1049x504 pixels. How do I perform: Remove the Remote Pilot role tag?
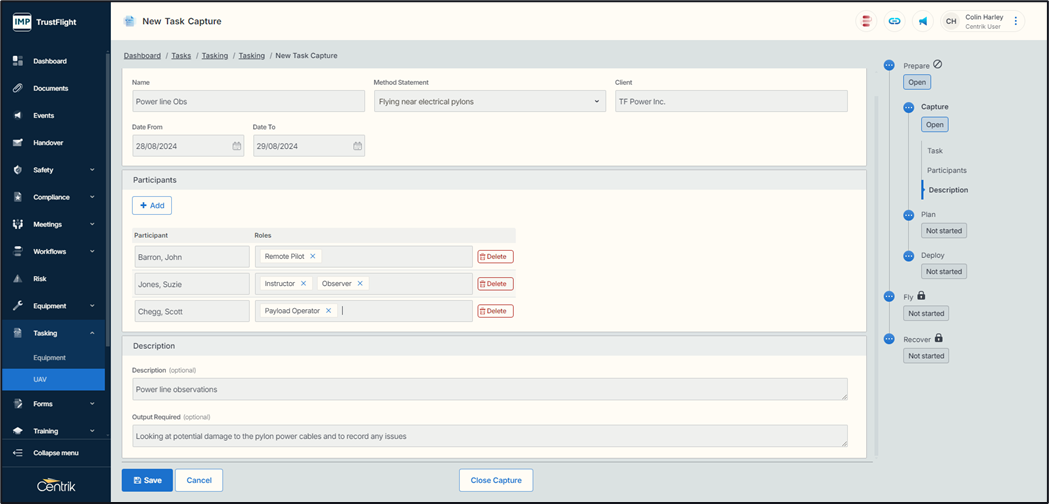click(313, 257)
